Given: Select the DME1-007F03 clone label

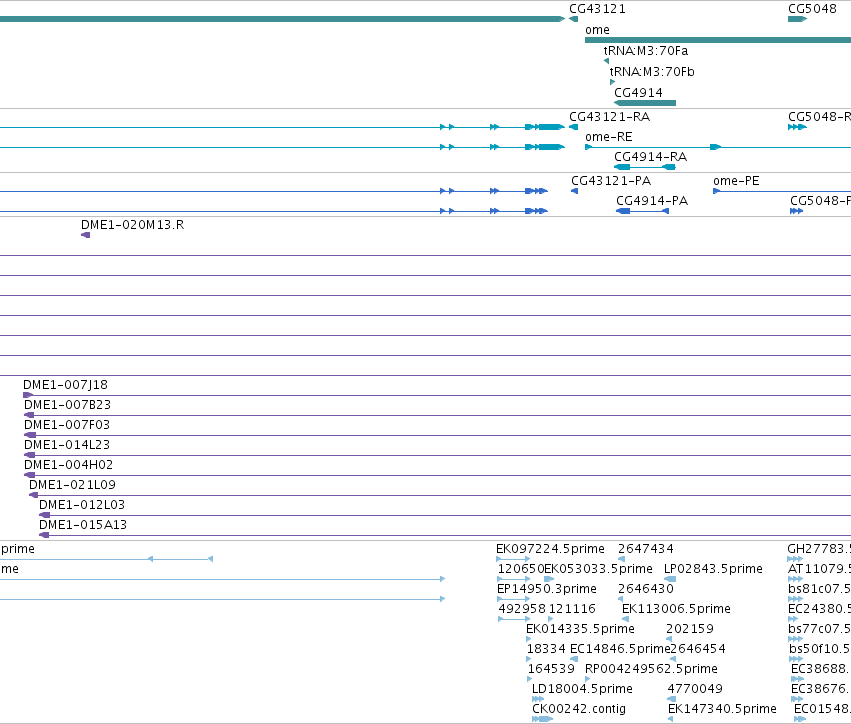Looking at the screenshot, I should pos(67,425).
